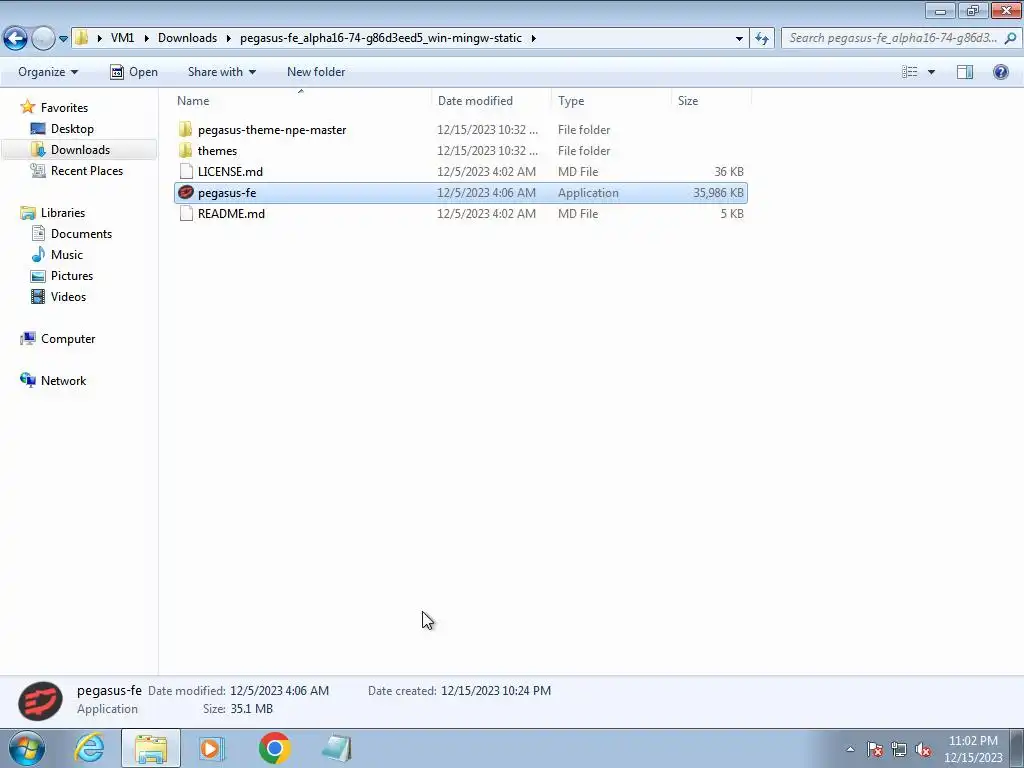Open Downloads in Favorites
Image resolution: width=1024 pixels, height=768 pixels.
coord(80,150)
